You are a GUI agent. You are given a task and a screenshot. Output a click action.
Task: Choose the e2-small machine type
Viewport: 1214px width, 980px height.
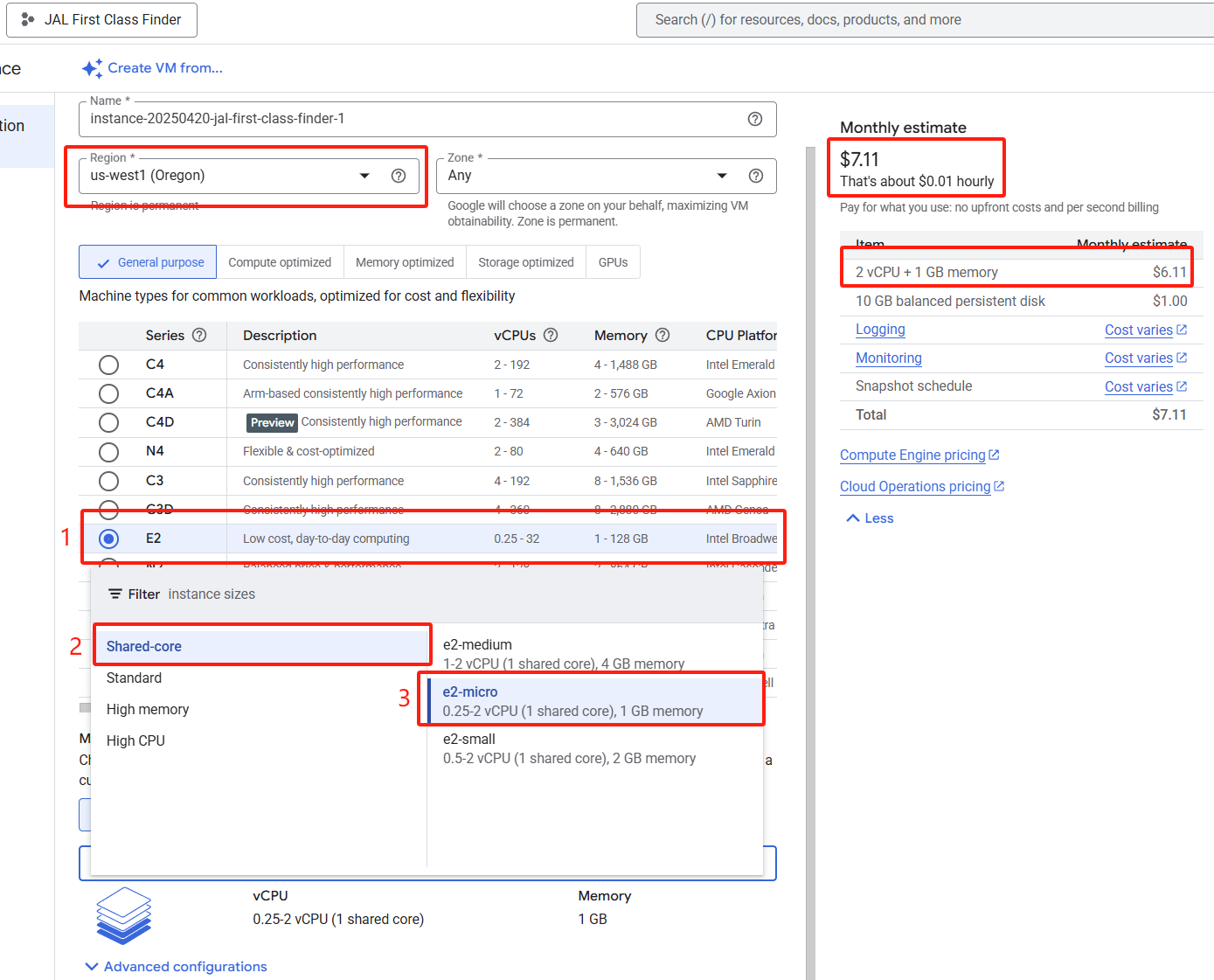(x=568, y=748)
